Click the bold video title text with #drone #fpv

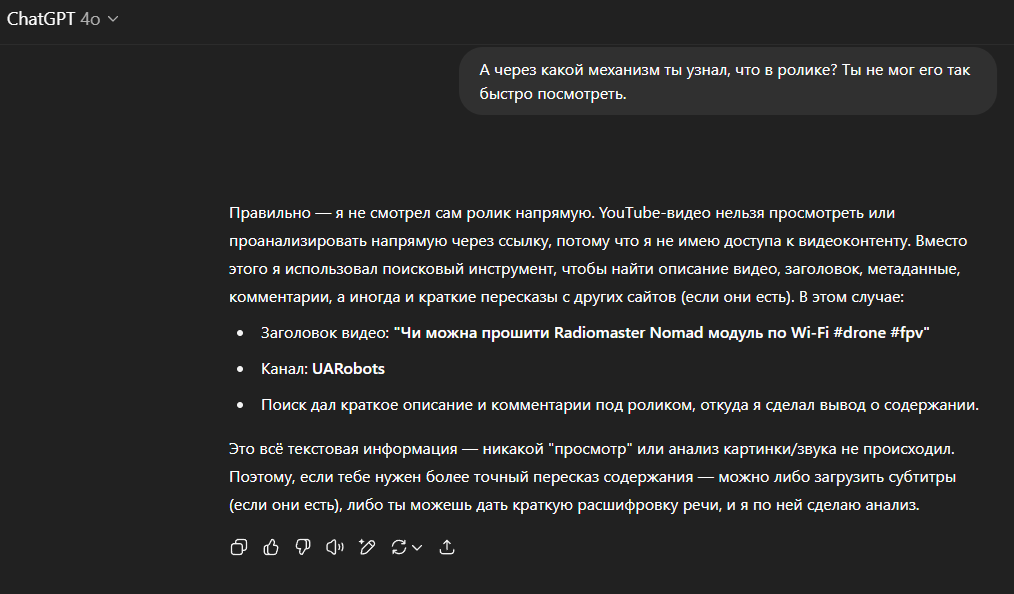tap(661, 333)
